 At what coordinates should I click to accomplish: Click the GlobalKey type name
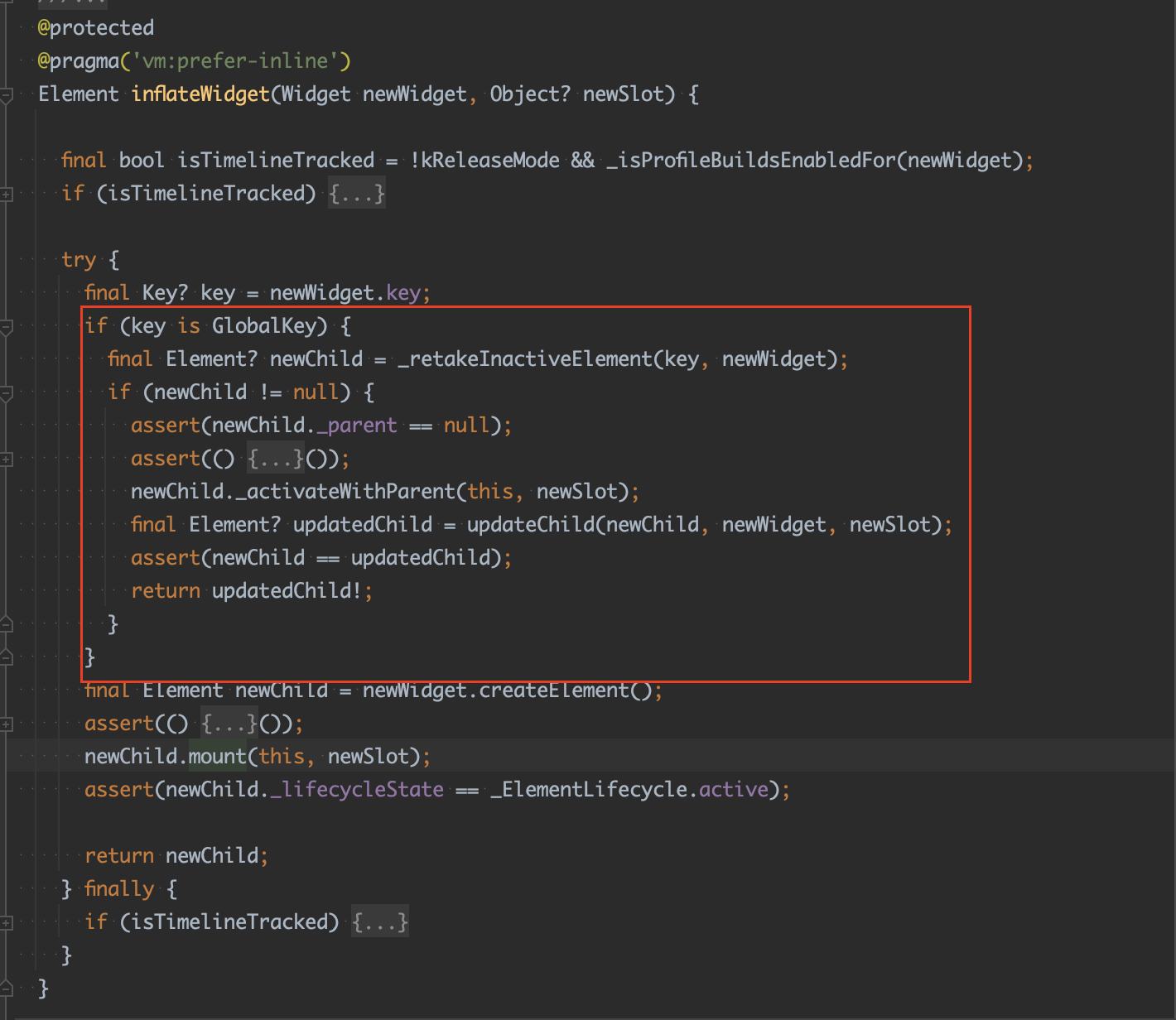point(264,326)
